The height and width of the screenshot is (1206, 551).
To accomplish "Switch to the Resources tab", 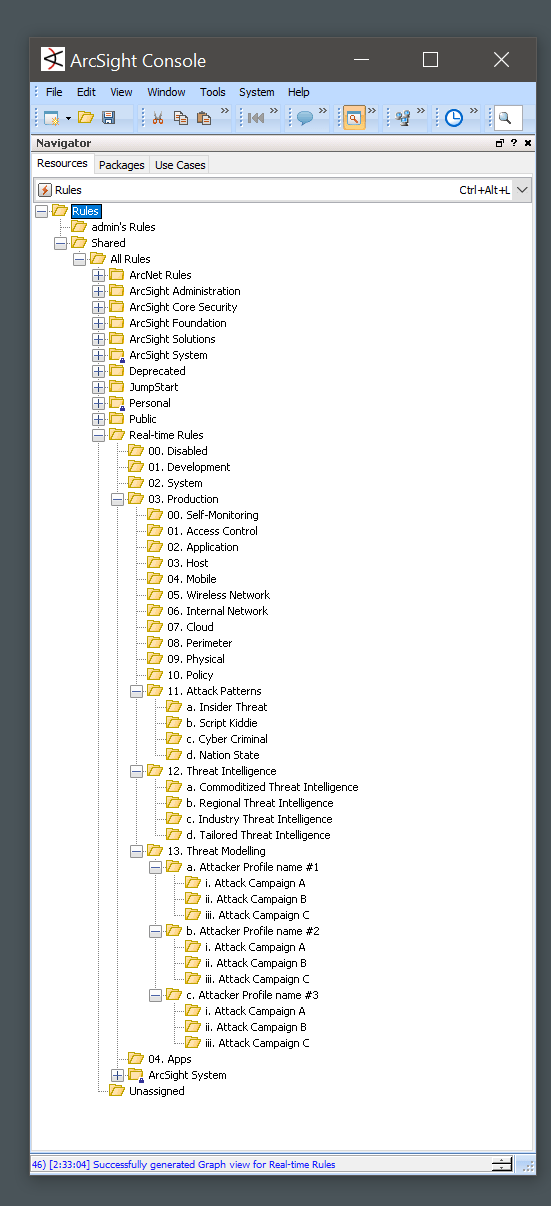I will point(62,164).
